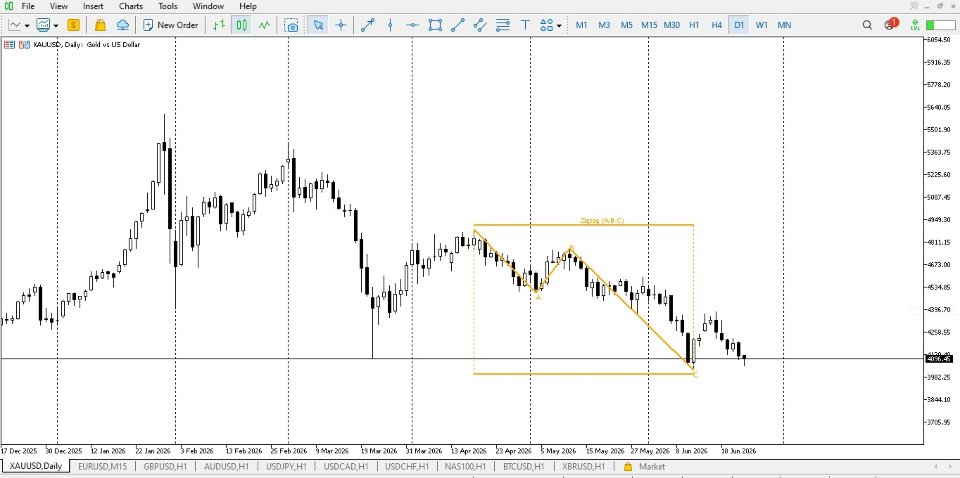Click the MetaTrader app icon in menu bar
Screen dimensions: 960x478
(9, 6)
